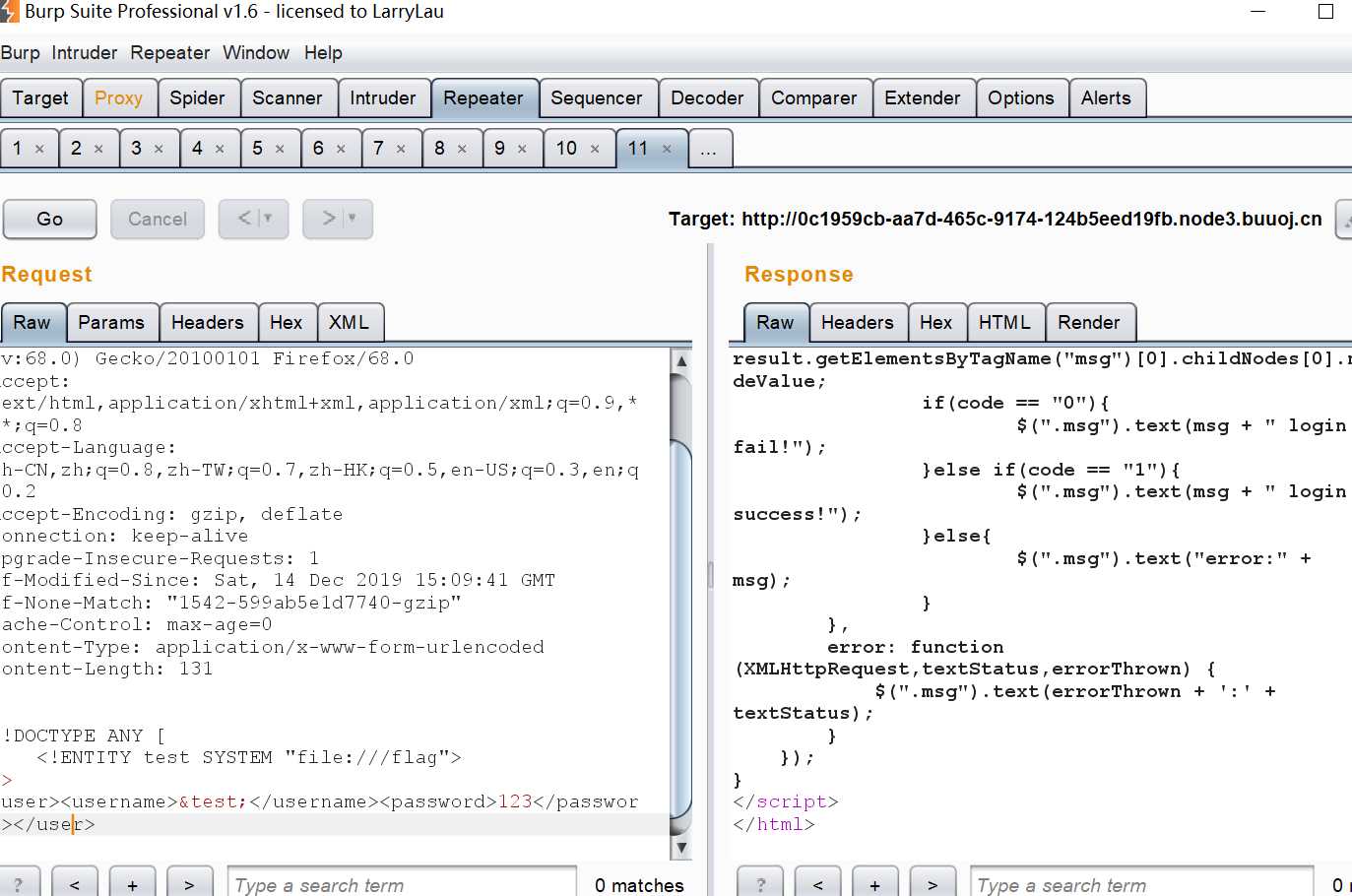Click the edit target pencil button

click(x=1344, y=220)
